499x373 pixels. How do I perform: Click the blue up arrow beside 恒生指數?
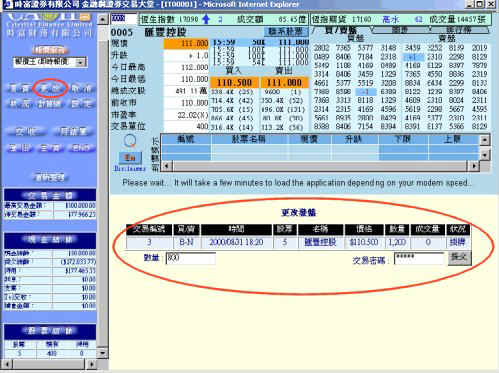coord(206,19)
